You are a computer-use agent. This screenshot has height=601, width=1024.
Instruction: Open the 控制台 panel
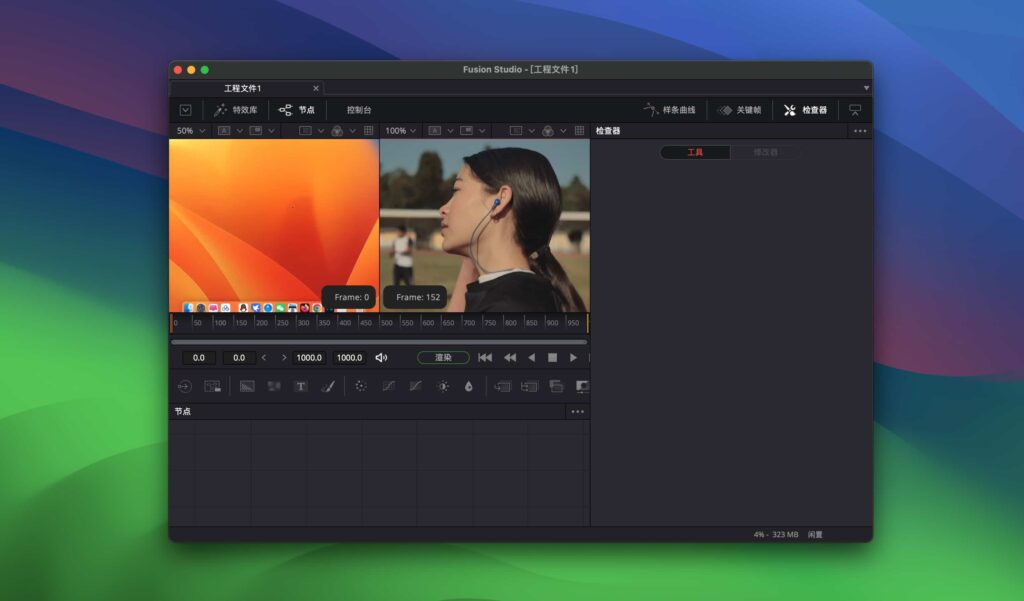[x=357, y=111]
